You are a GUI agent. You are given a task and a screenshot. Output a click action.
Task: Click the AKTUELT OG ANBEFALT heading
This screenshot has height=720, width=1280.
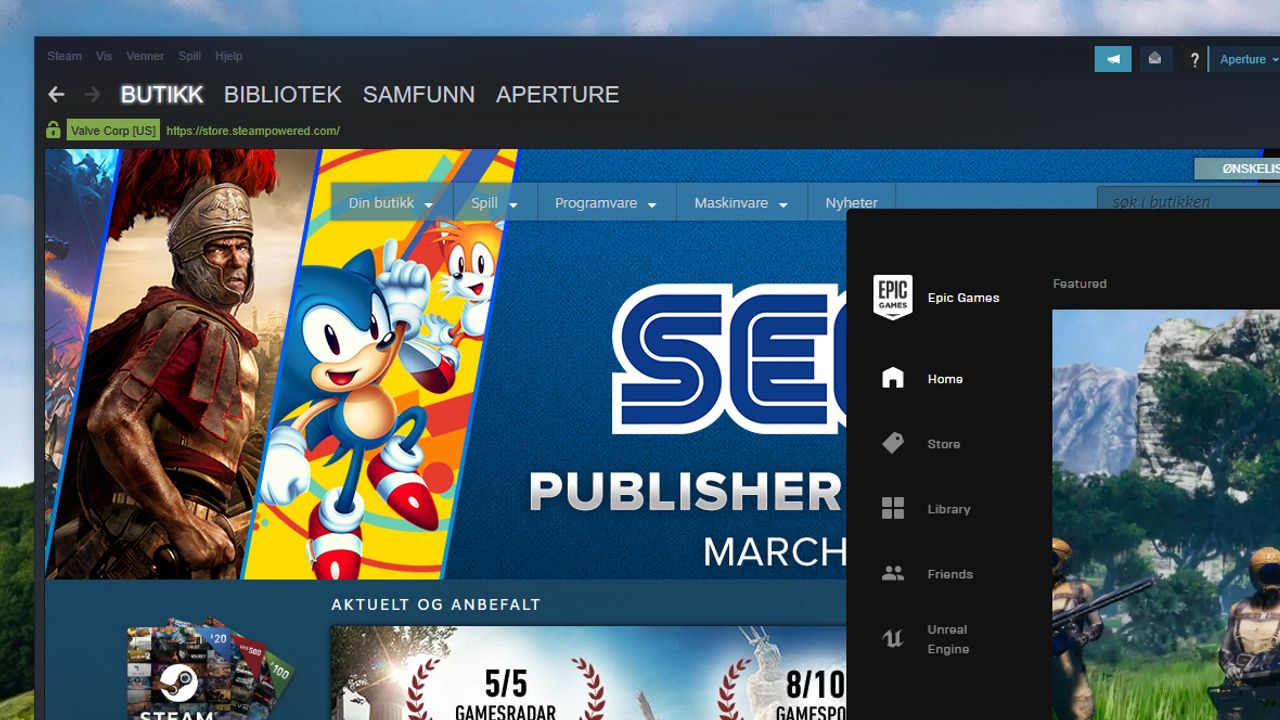pos(436,605)
